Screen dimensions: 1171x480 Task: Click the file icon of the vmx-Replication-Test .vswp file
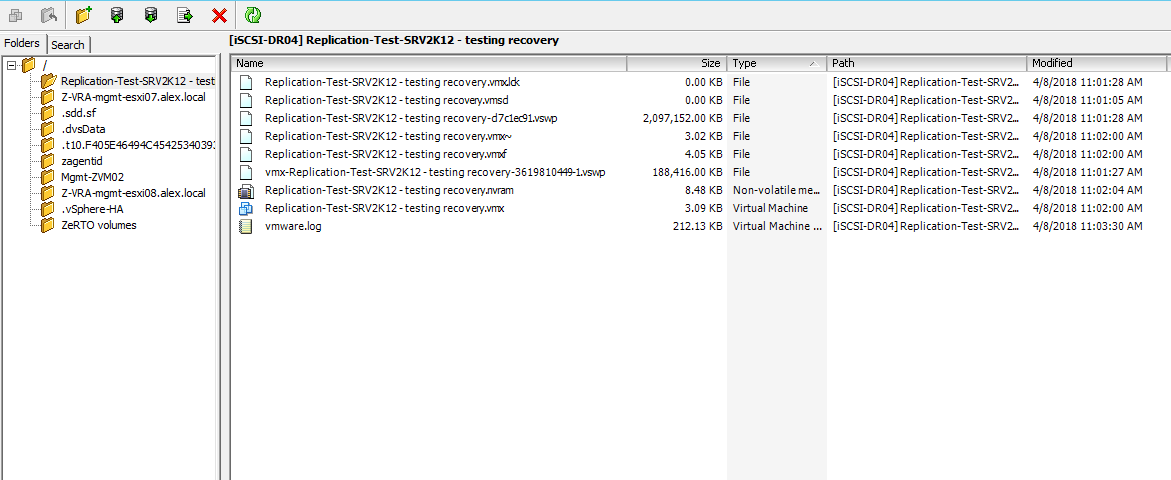click(246, 172)
